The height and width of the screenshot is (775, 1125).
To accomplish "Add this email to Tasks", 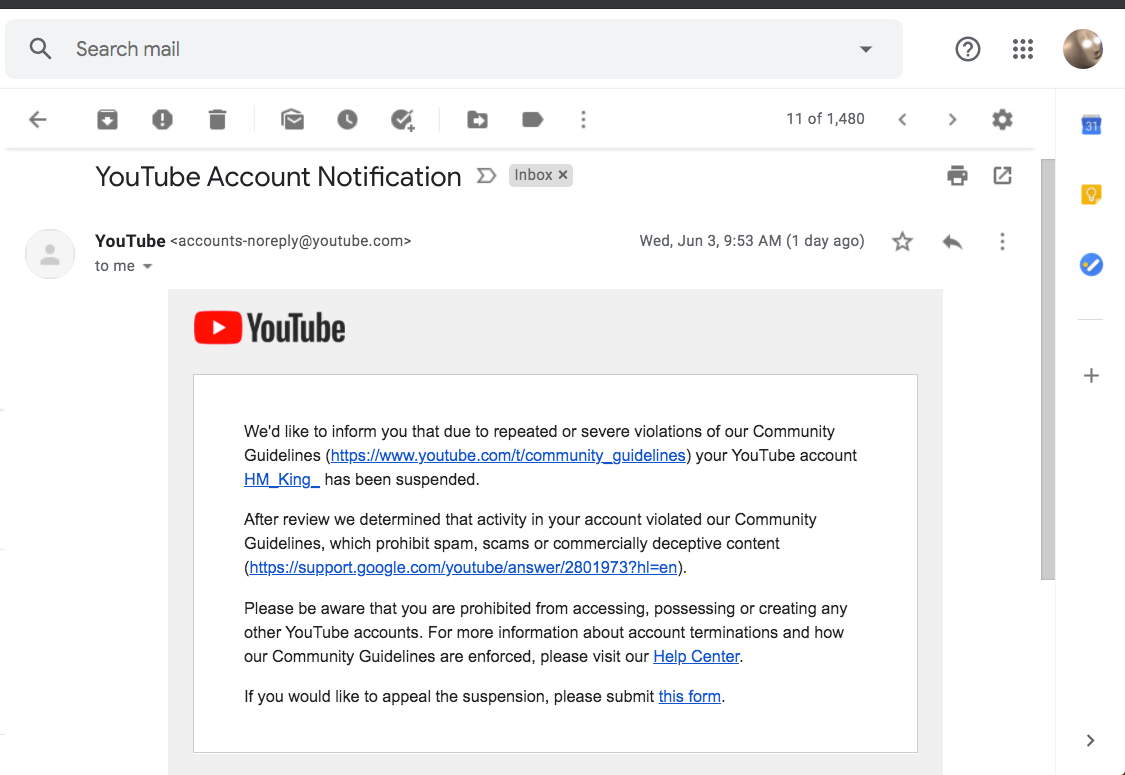I will tap(403, 120).
